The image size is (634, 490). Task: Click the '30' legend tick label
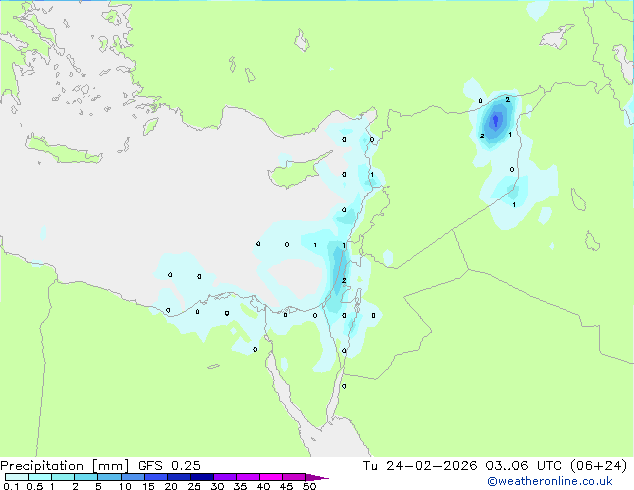[217, 486]
